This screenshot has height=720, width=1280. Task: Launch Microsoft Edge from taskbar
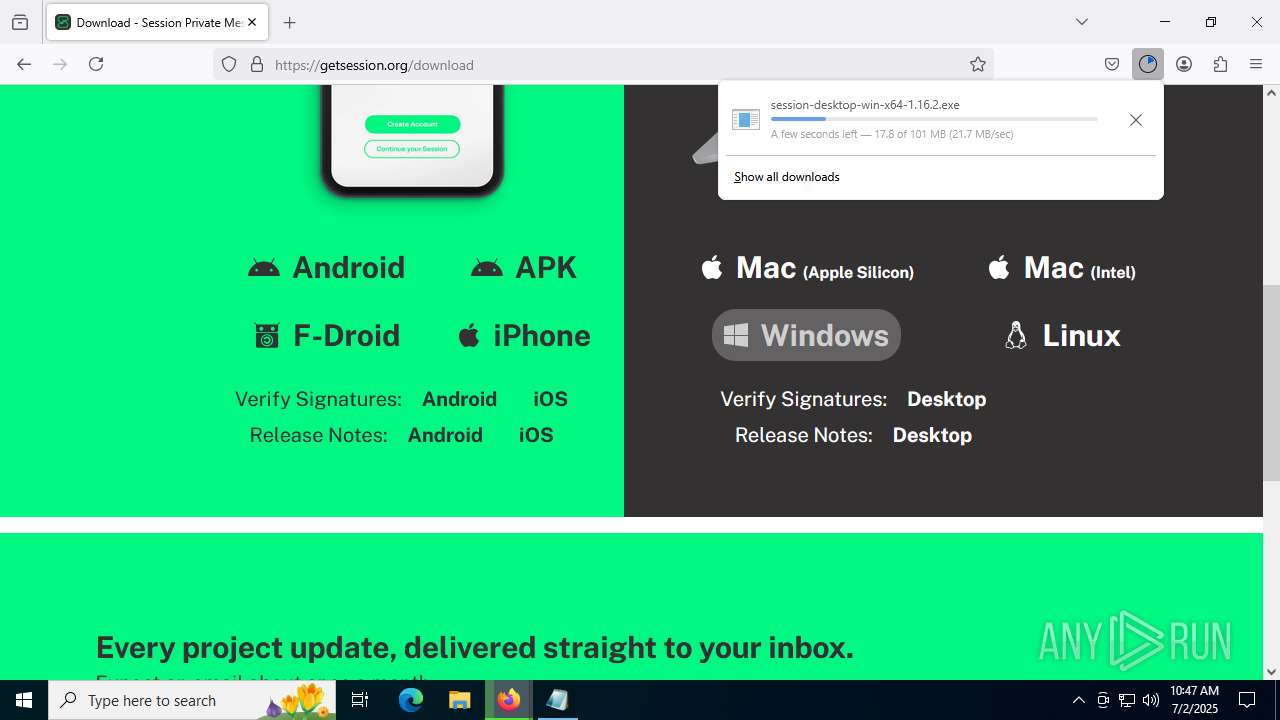(411, 700)
